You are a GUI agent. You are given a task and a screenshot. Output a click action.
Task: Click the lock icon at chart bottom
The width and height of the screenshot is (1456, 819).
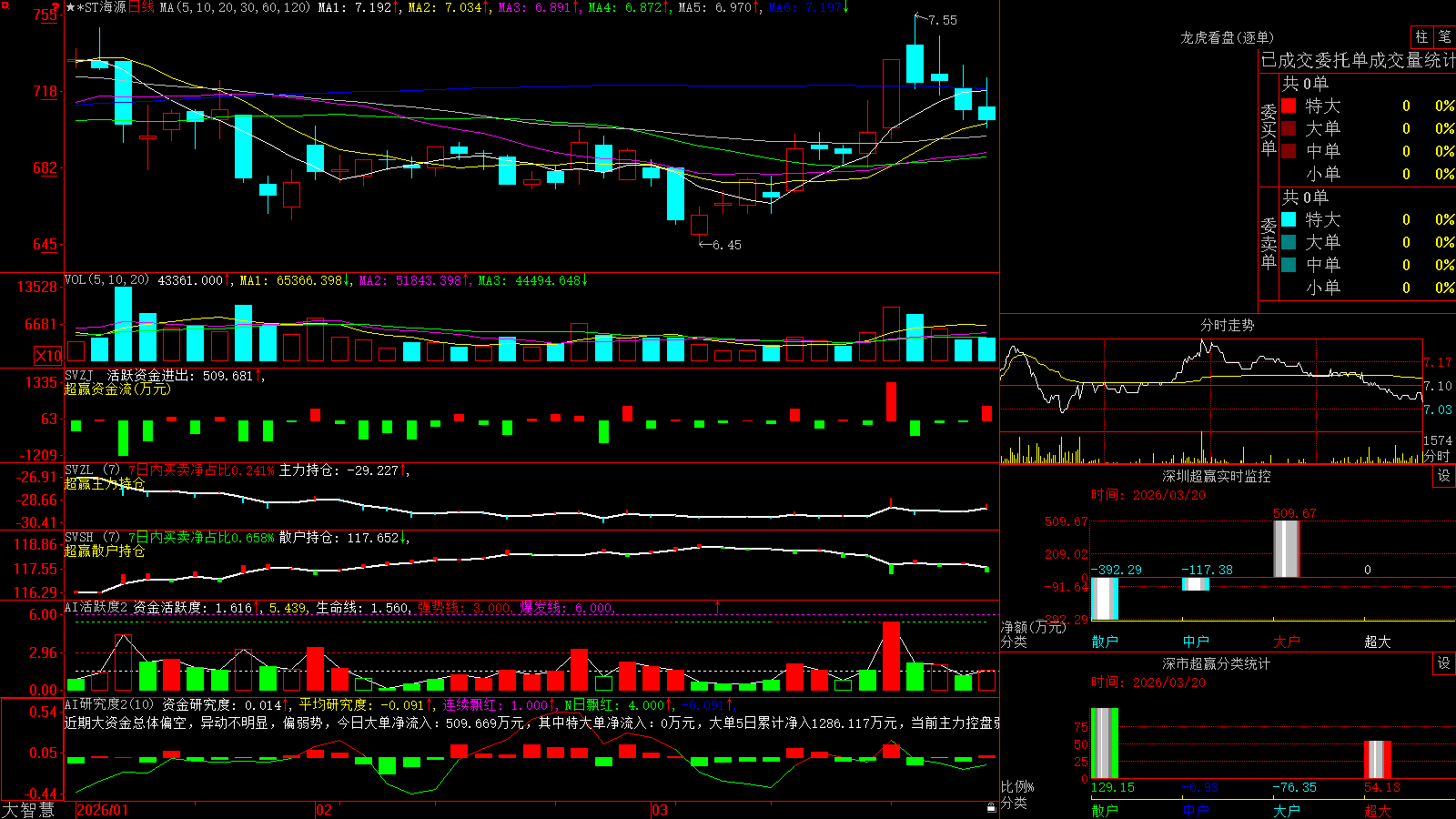[x=992, y=807]
